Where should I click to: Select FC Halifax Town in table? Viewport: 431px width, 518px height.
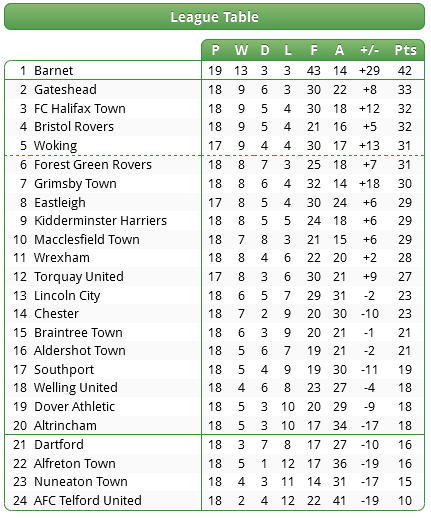pyautogui.click(x=80, y=109)
